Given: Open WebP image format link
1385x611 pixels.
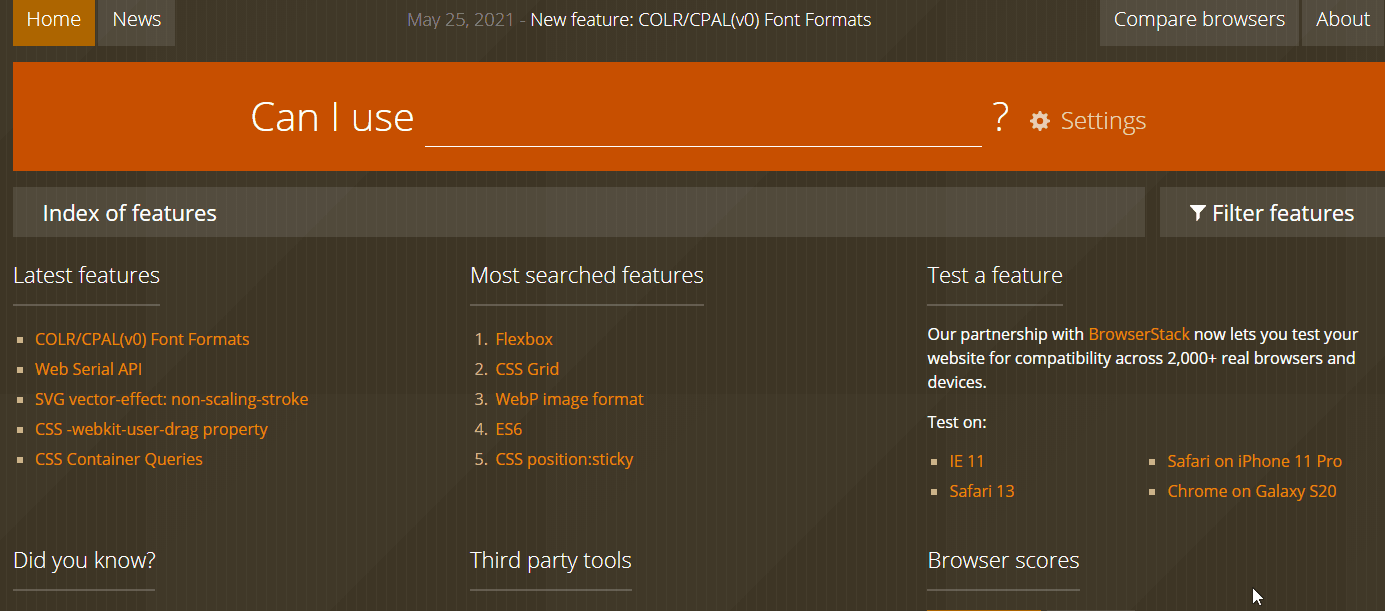Looking at the screenshot, I should point(570,399).
